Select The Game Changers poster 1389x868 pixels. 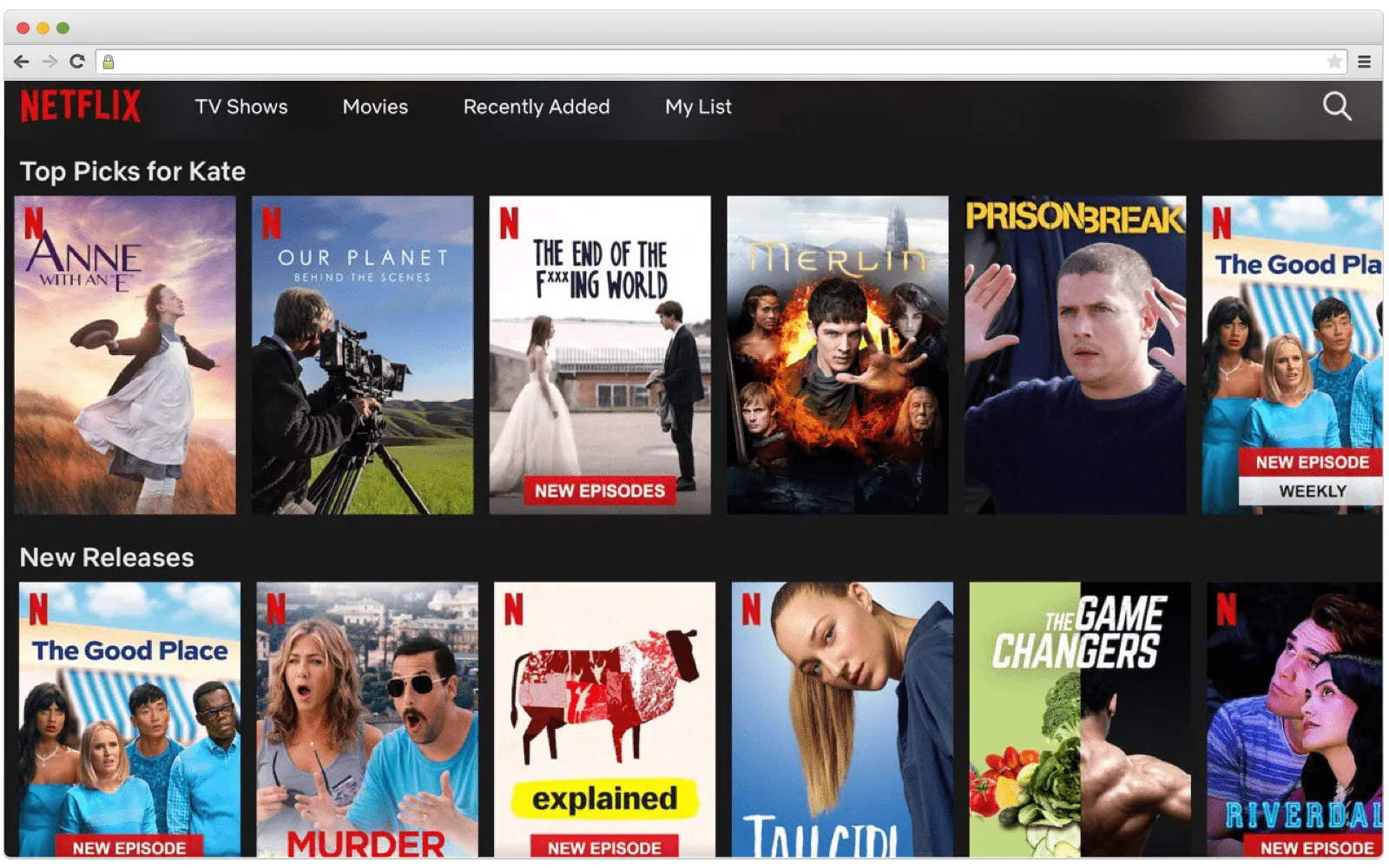tap(1080, 720)
